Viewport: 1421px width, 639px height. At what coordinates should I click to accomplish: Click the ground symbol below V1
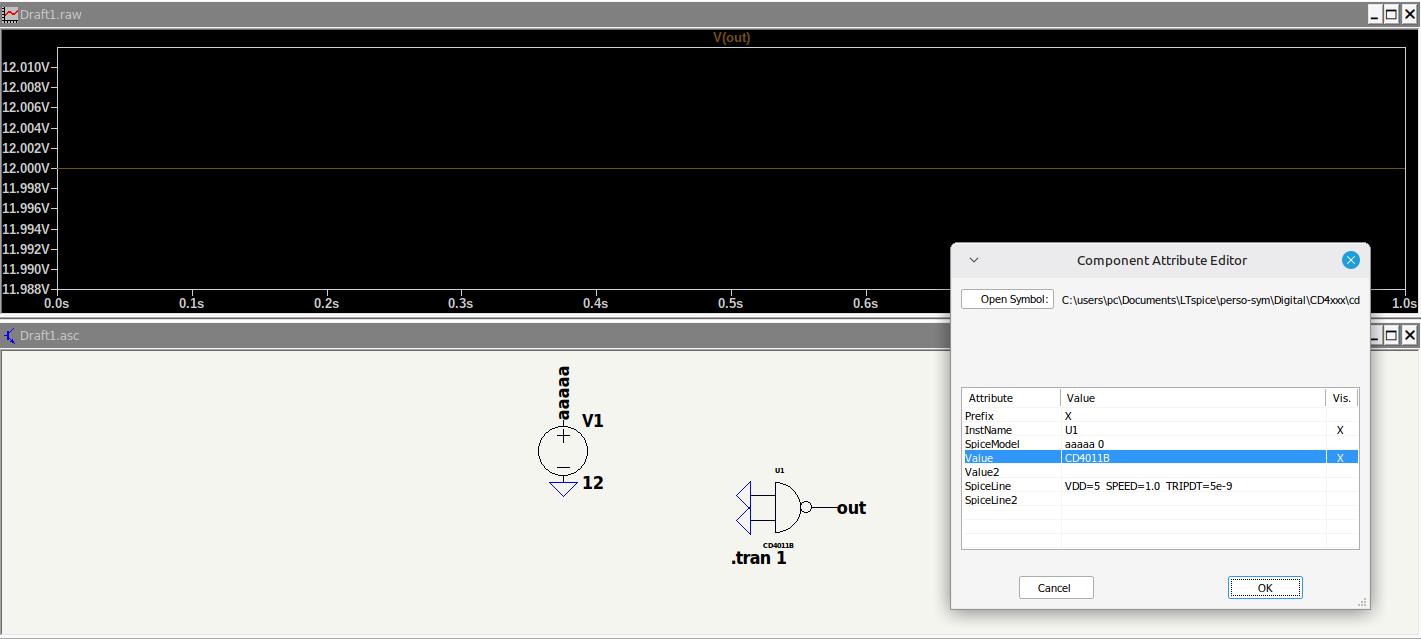pos(563,488)
